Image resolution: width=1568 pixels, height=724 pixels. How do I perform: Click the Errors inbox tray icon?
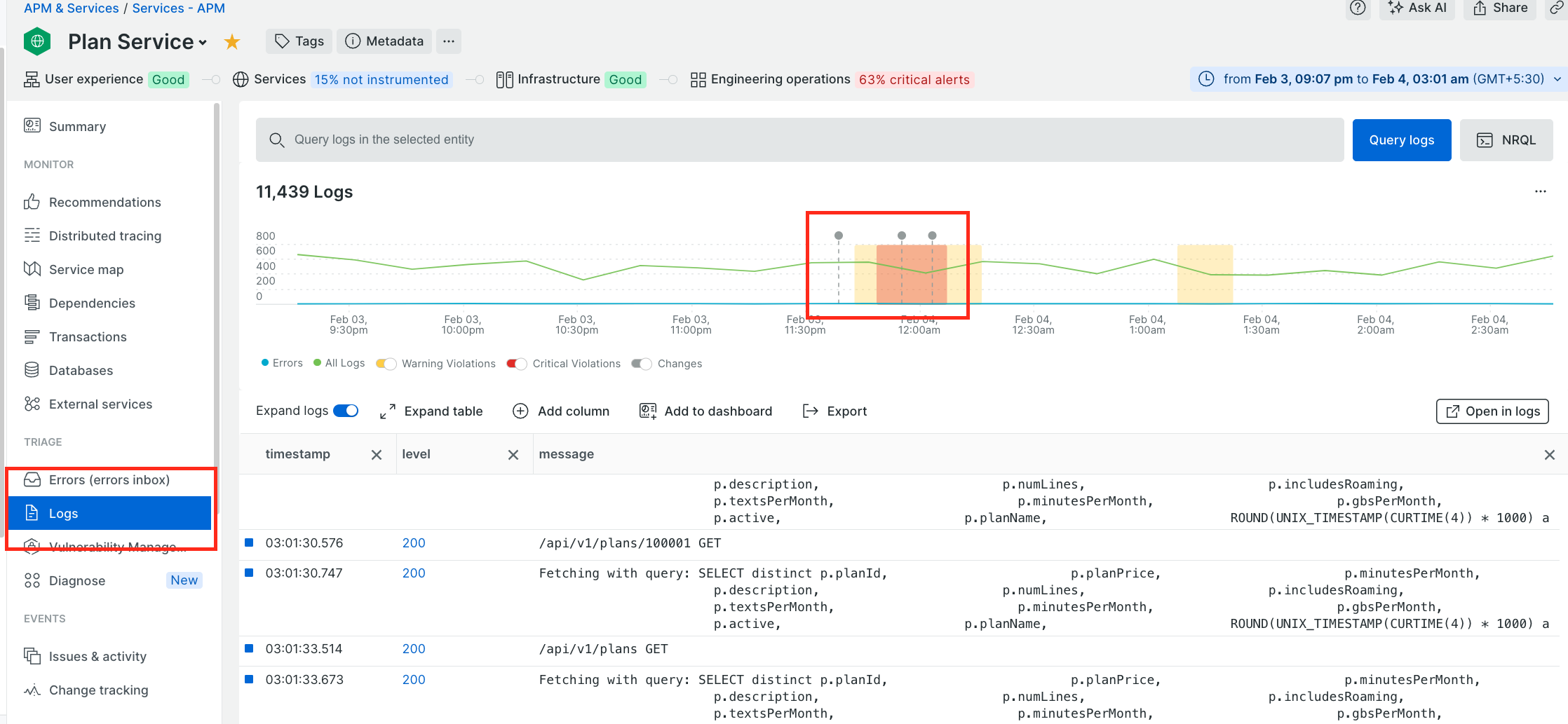[x=32, y=479]
